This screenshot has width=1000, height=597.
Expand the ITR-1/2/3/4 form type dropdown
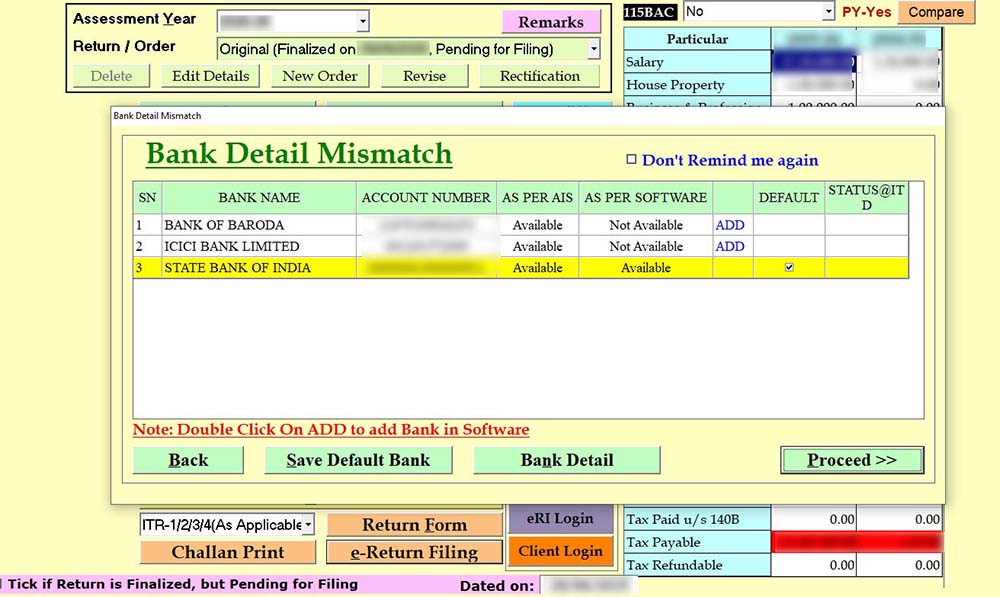click(307, 525)
